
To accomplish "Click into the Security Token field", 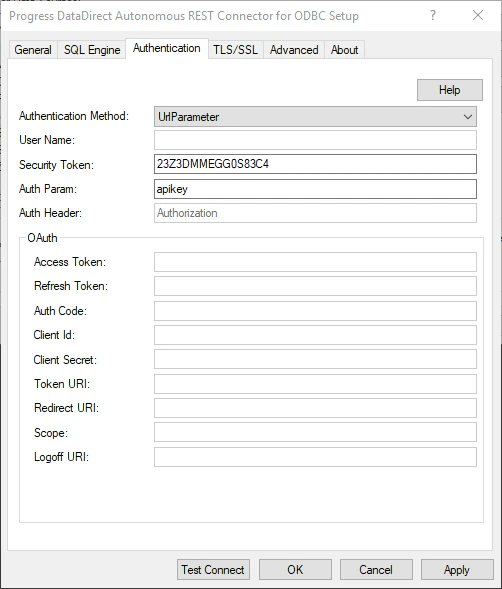I will pyautogui.click(x=315, y=164).
